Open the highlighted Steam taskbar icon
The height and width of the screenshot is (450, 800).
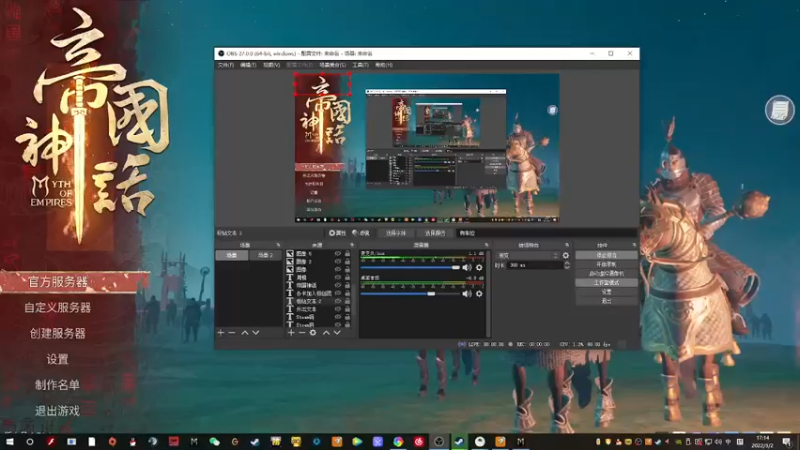tap(459, 441)
